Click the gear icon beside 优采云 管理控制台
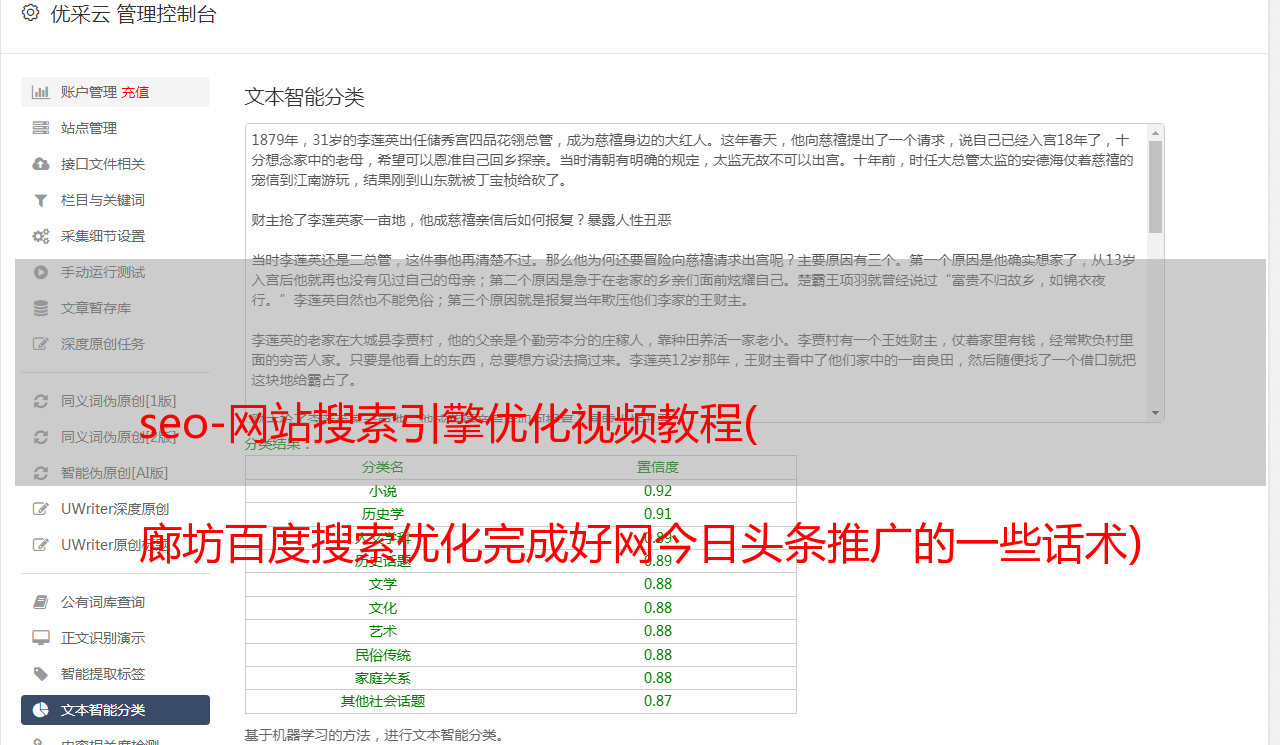The width and height of the screenshot is (1280, 745). [x=30, y=13]
